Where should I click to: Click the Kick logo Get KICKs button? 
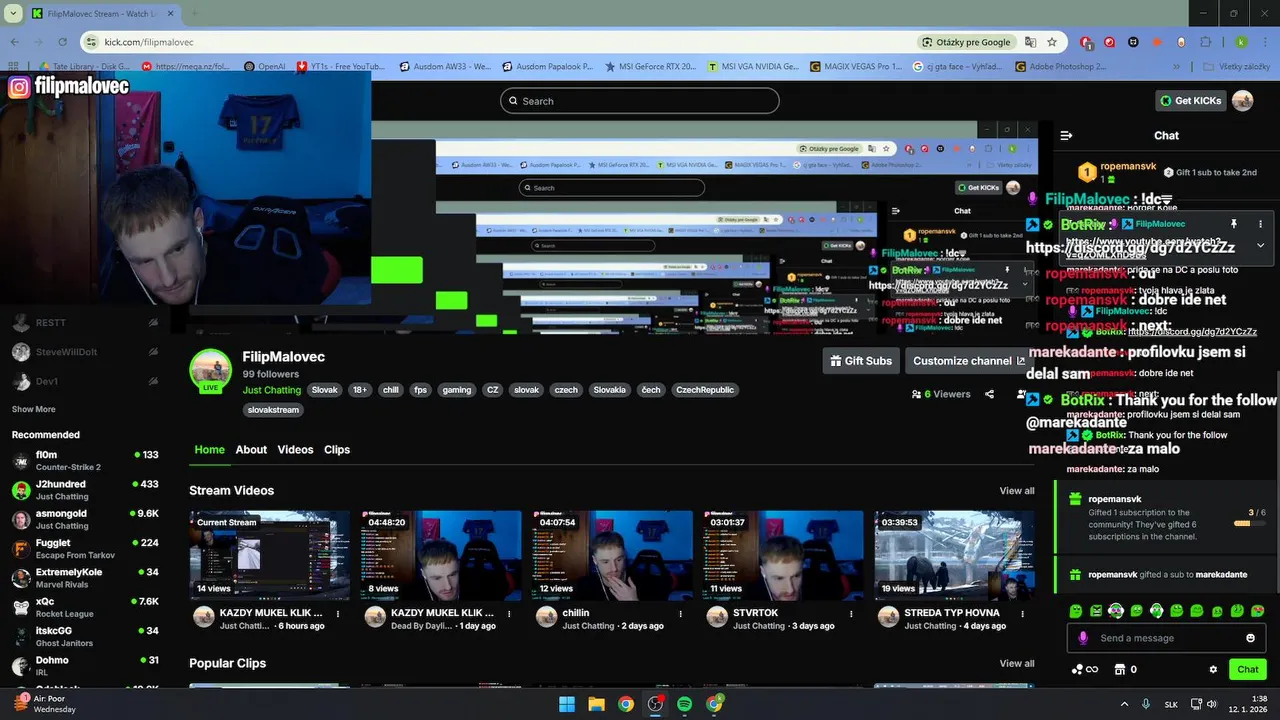coord(1191,101)
